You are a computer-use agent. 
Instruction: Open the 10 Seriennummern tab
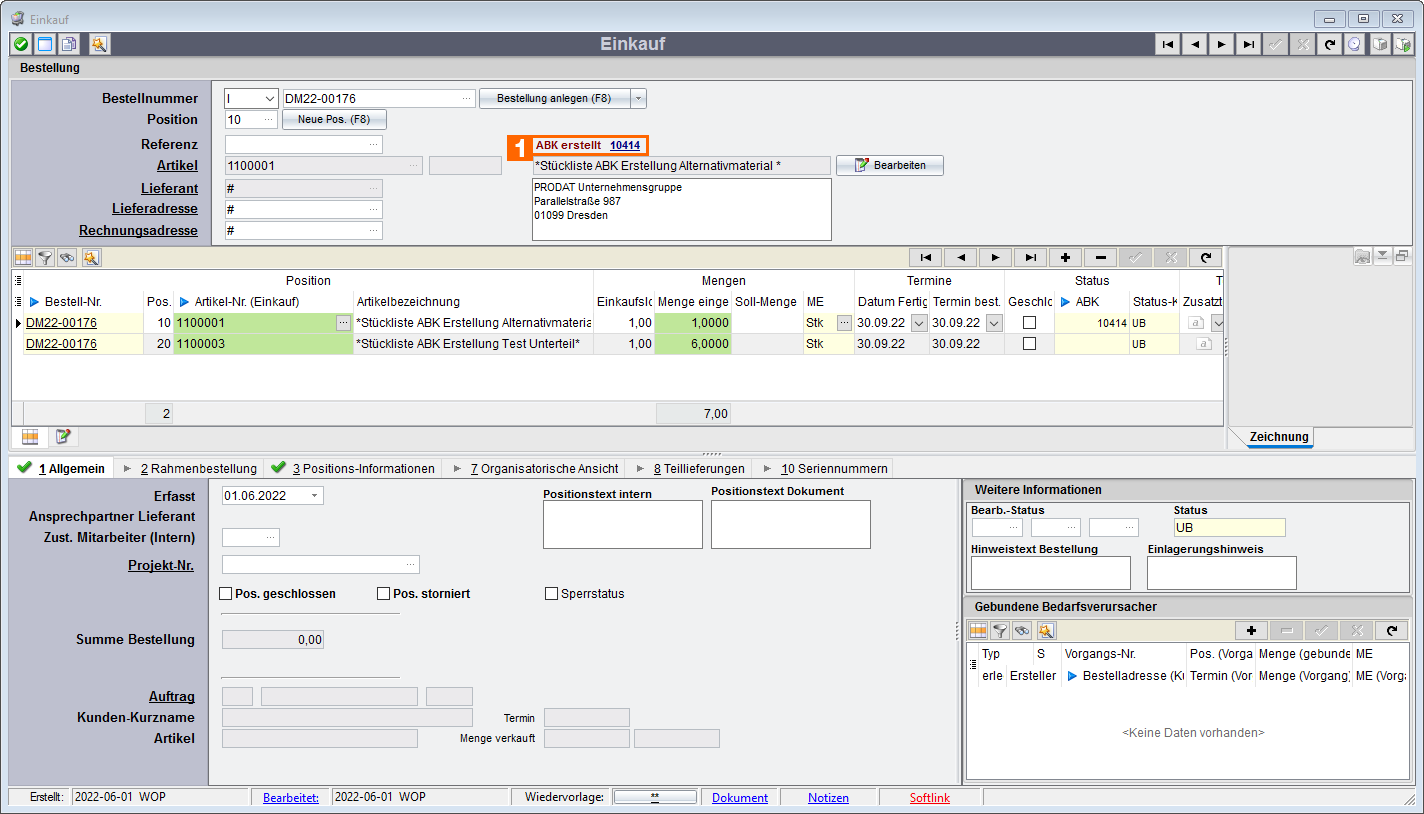[x=824, y=469]
